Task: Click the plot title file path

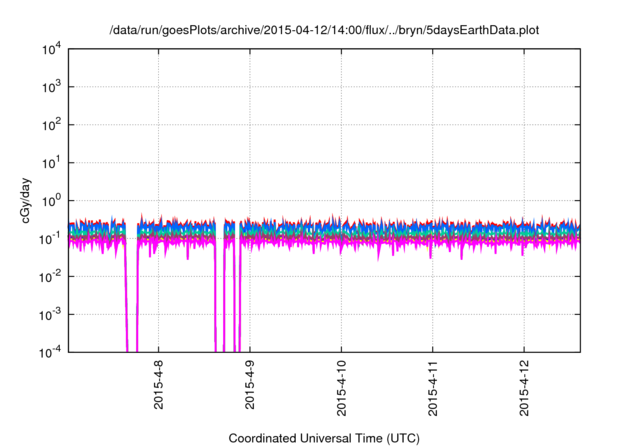Action: (x=324, y=30)
